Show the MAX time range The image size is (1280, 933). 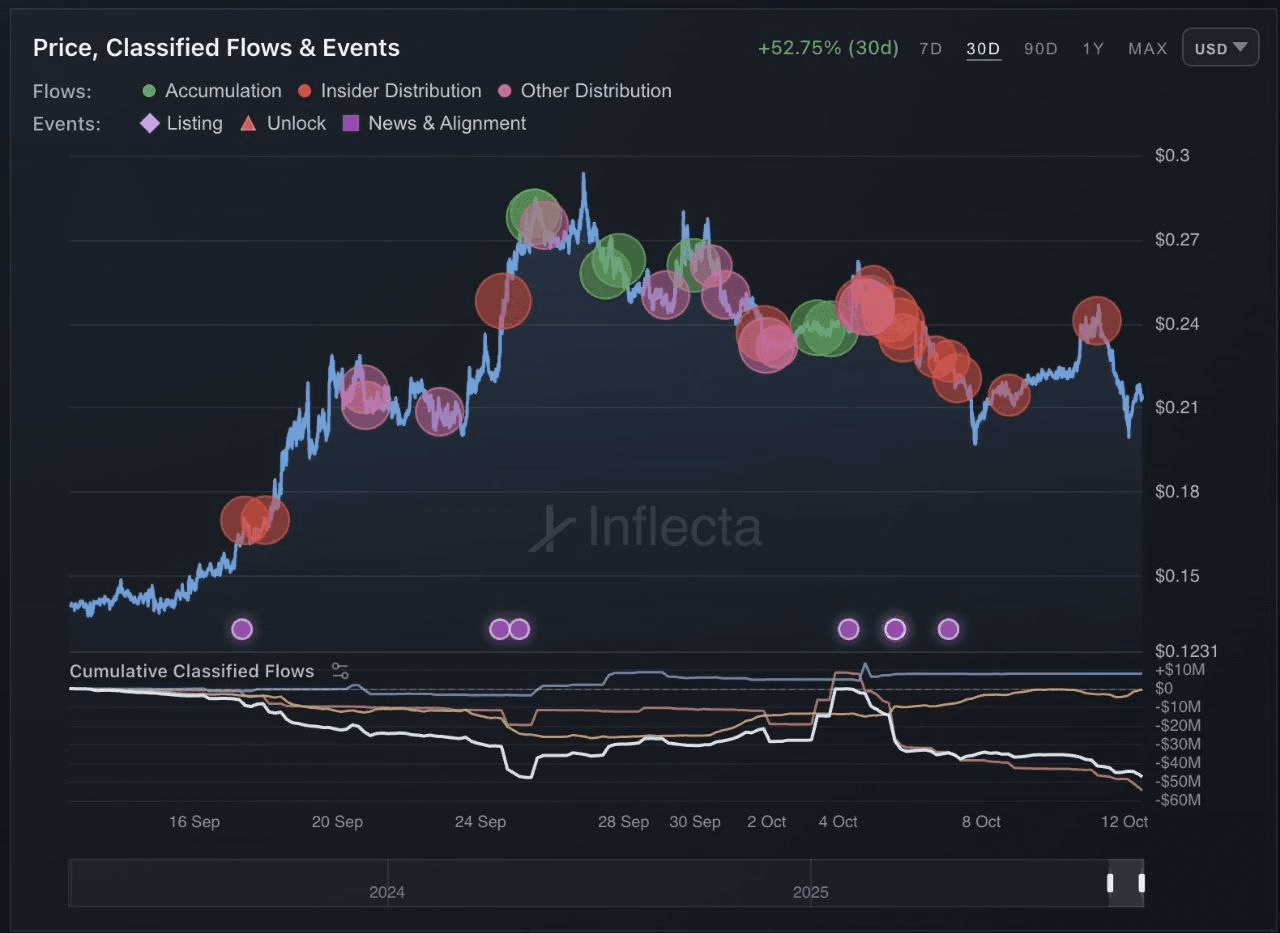(x=1148, y=48)
